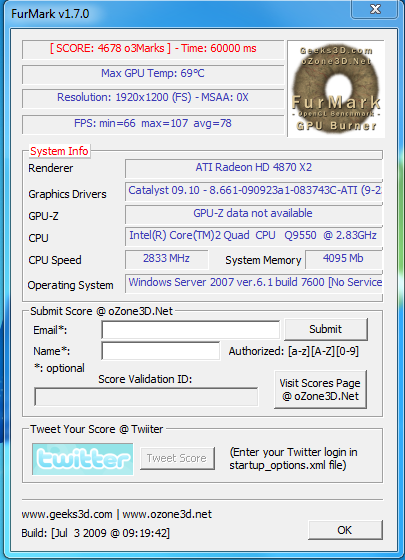Image resolution: width=405 pixels, height=560 pixels.
Task: Confirm the dialog with the OK button
Action: (x=345, y=530)
